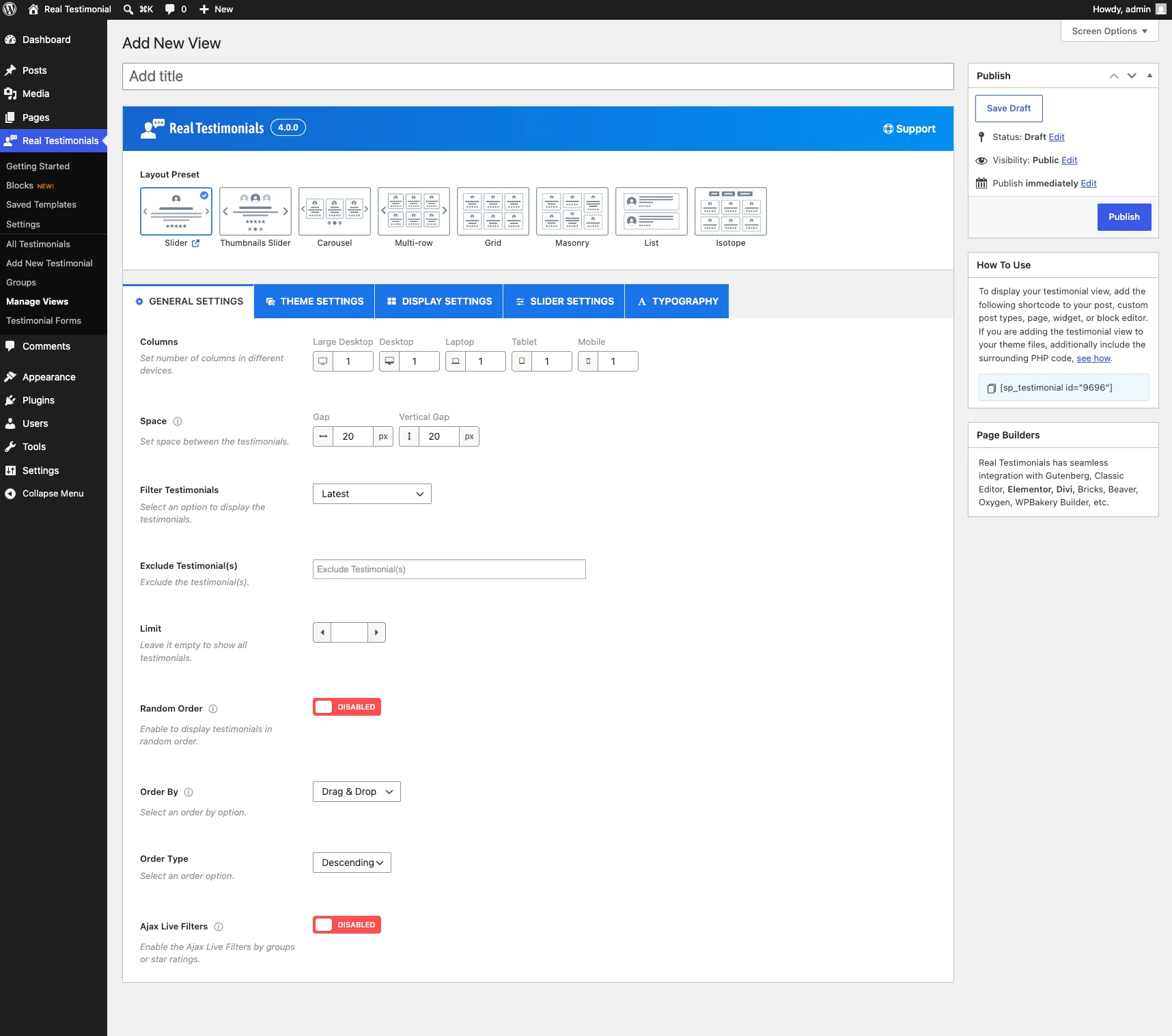Open the Order By Drag & Drop dropdown

[357, 792]
